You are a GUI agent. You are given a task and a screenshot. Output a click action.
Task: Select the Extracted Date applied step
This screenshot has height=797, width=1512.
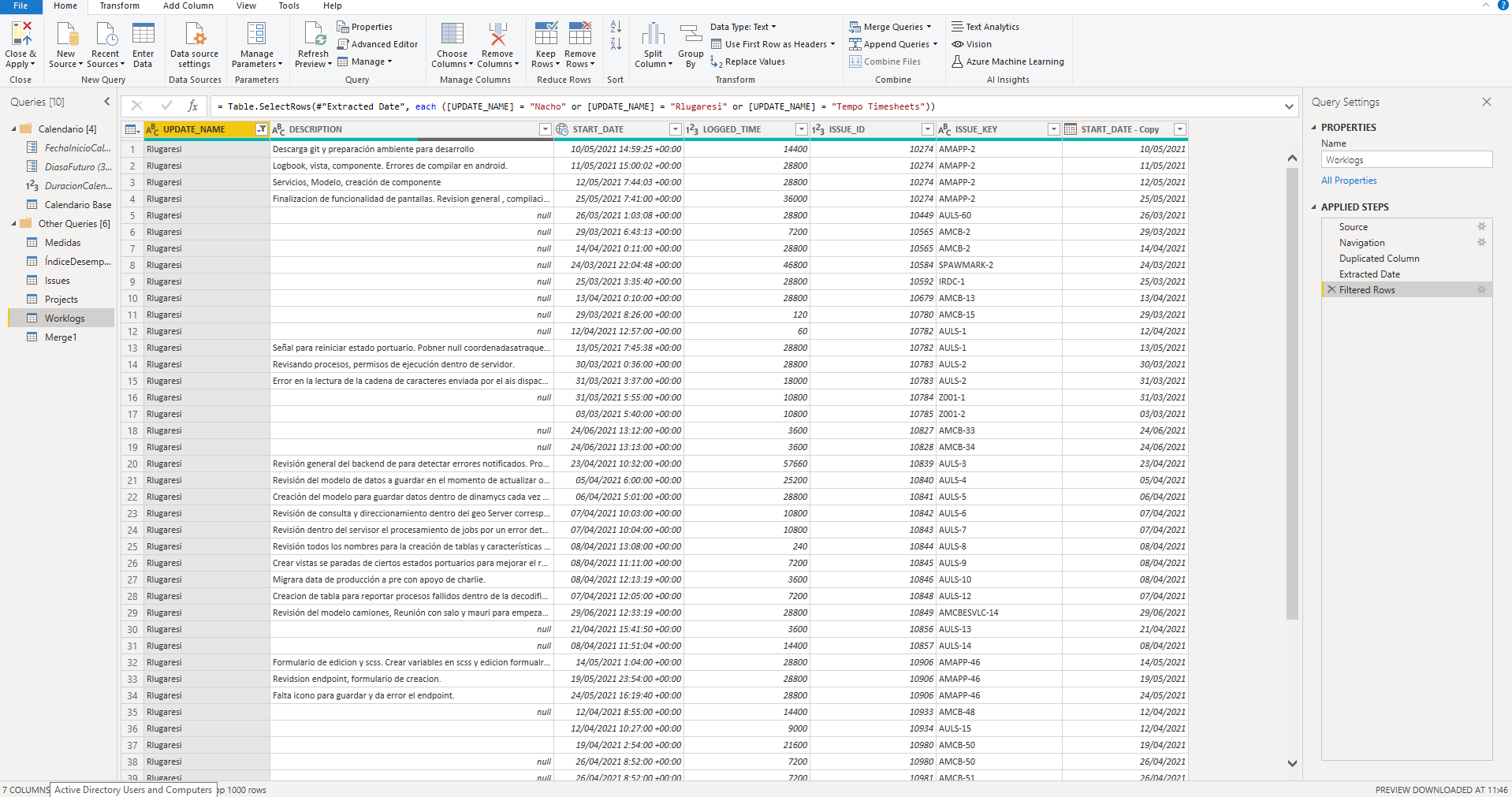[x=1369, y=274]
